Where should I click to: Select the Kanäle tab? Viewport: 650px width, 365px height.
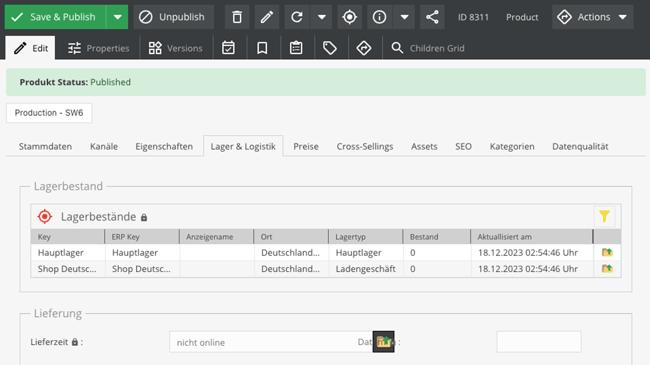click(104, 146)
